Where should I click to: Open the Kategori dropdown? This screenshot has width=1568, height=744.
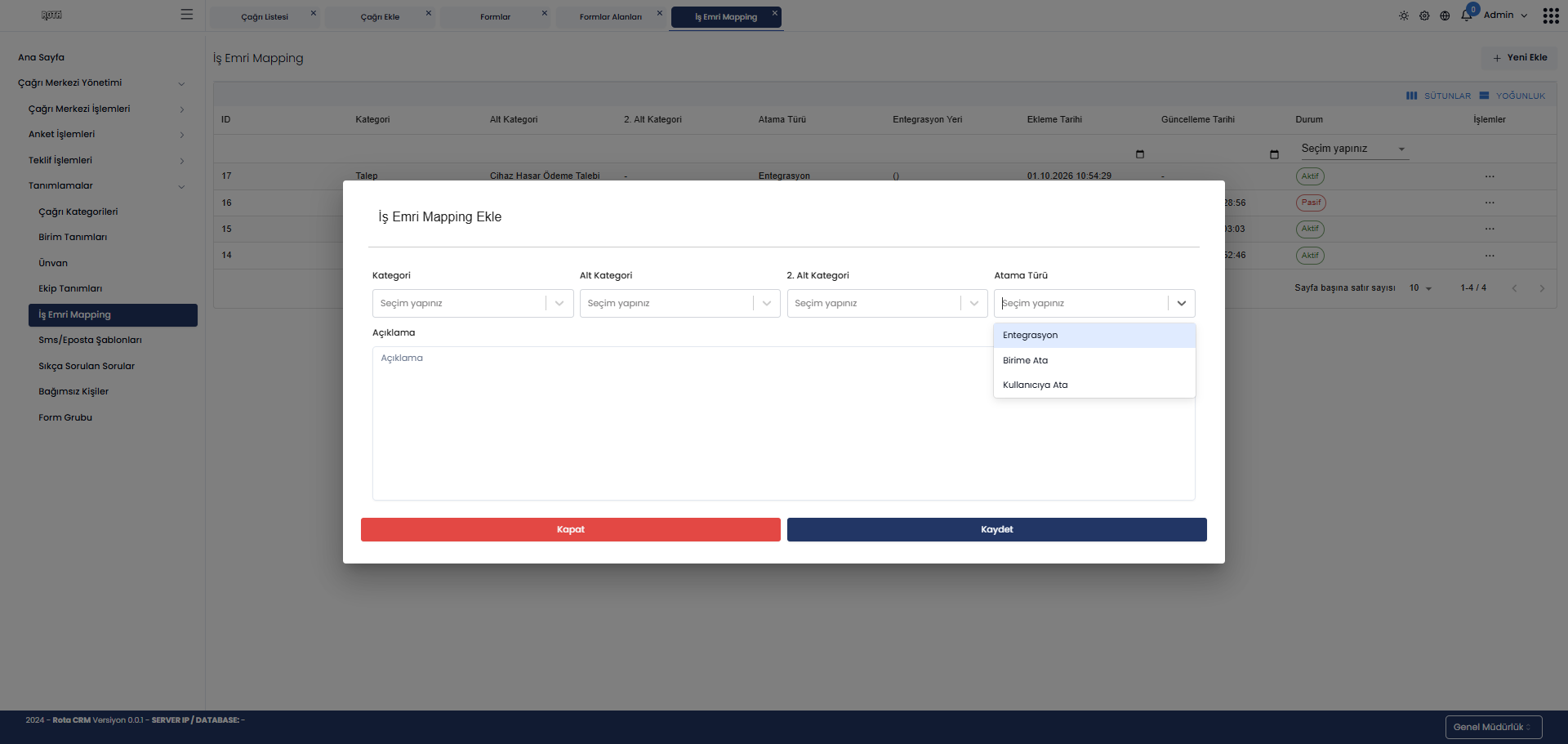(473, 303)
